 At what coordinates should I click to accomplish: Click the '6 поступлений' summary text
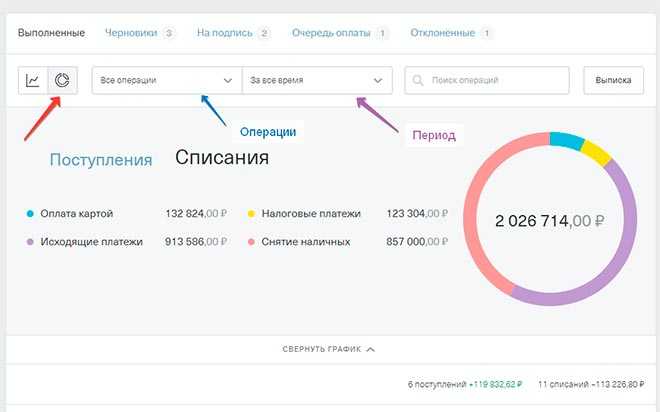pyautogui.click(x=436, y=384)
